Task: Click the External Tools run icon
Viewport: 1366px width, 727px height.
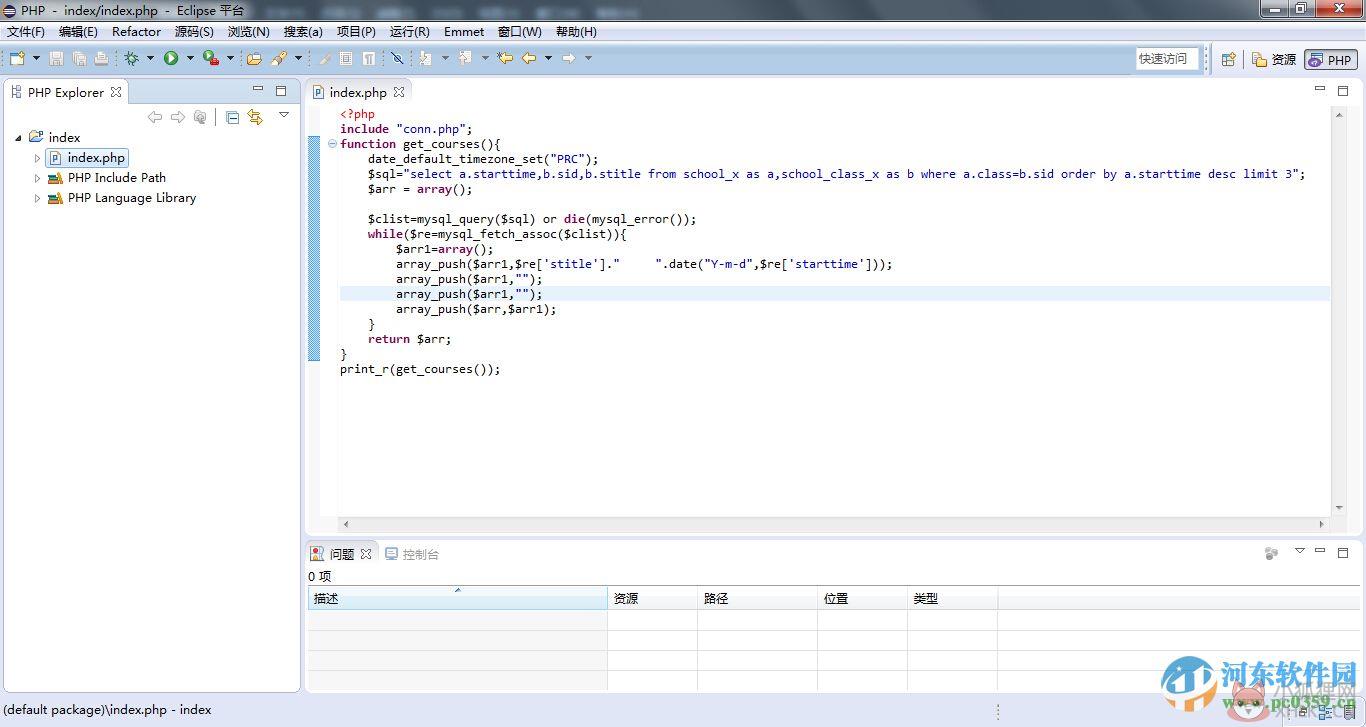Action: tap(211, 58)
